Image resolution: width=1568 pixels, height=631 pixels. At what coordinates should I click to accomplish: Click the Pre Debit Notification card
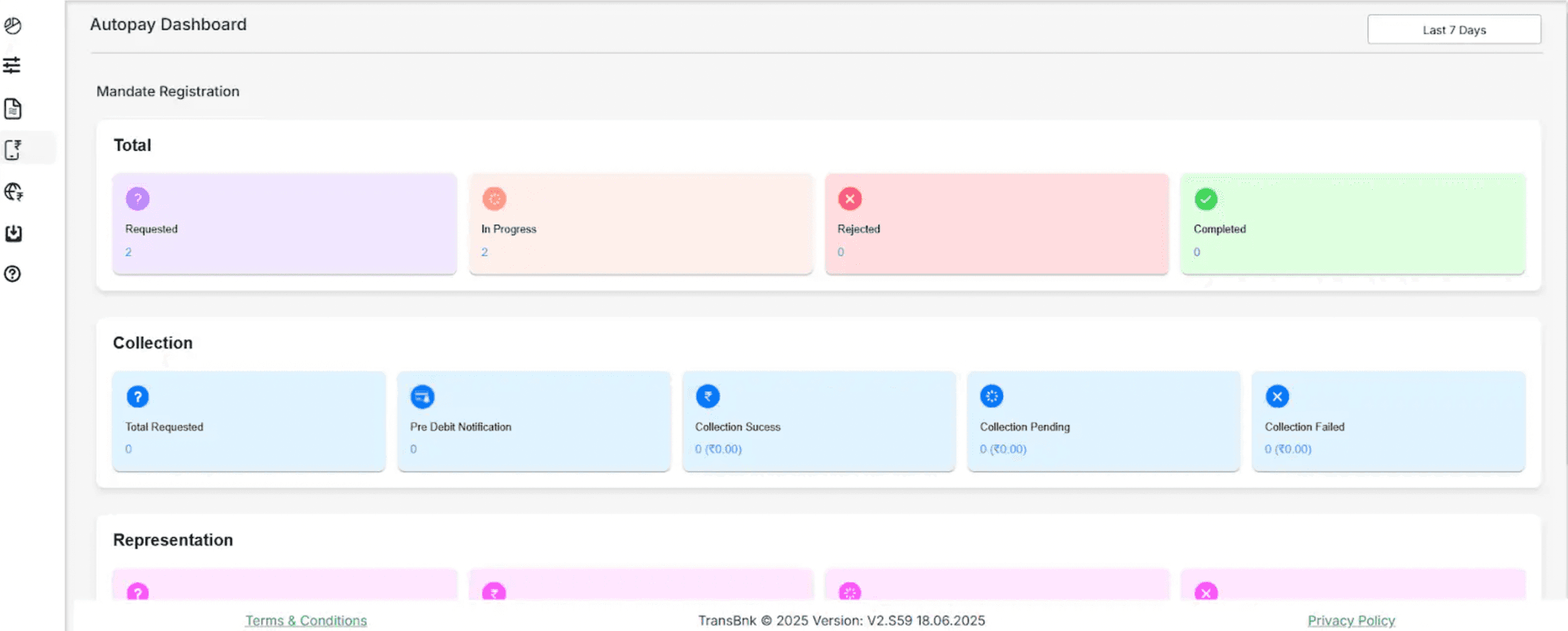pyautogui.click(x=534, y=421)
